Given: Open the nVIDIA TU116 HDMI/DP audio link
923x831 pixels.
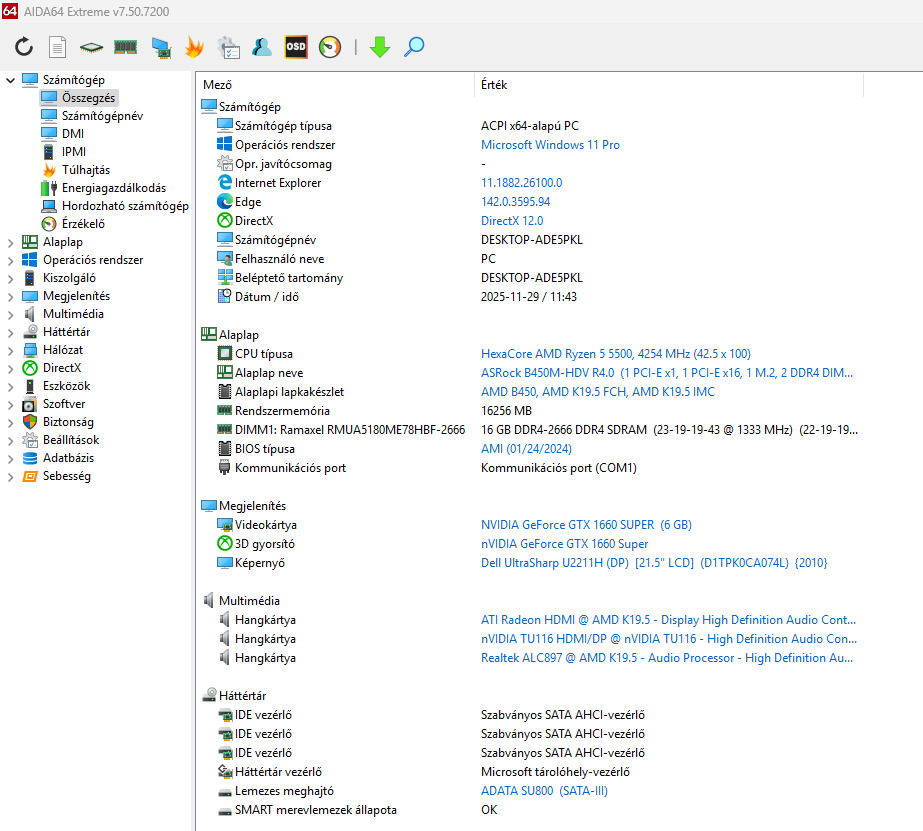Looking at the screenshot, I should 669,639.
